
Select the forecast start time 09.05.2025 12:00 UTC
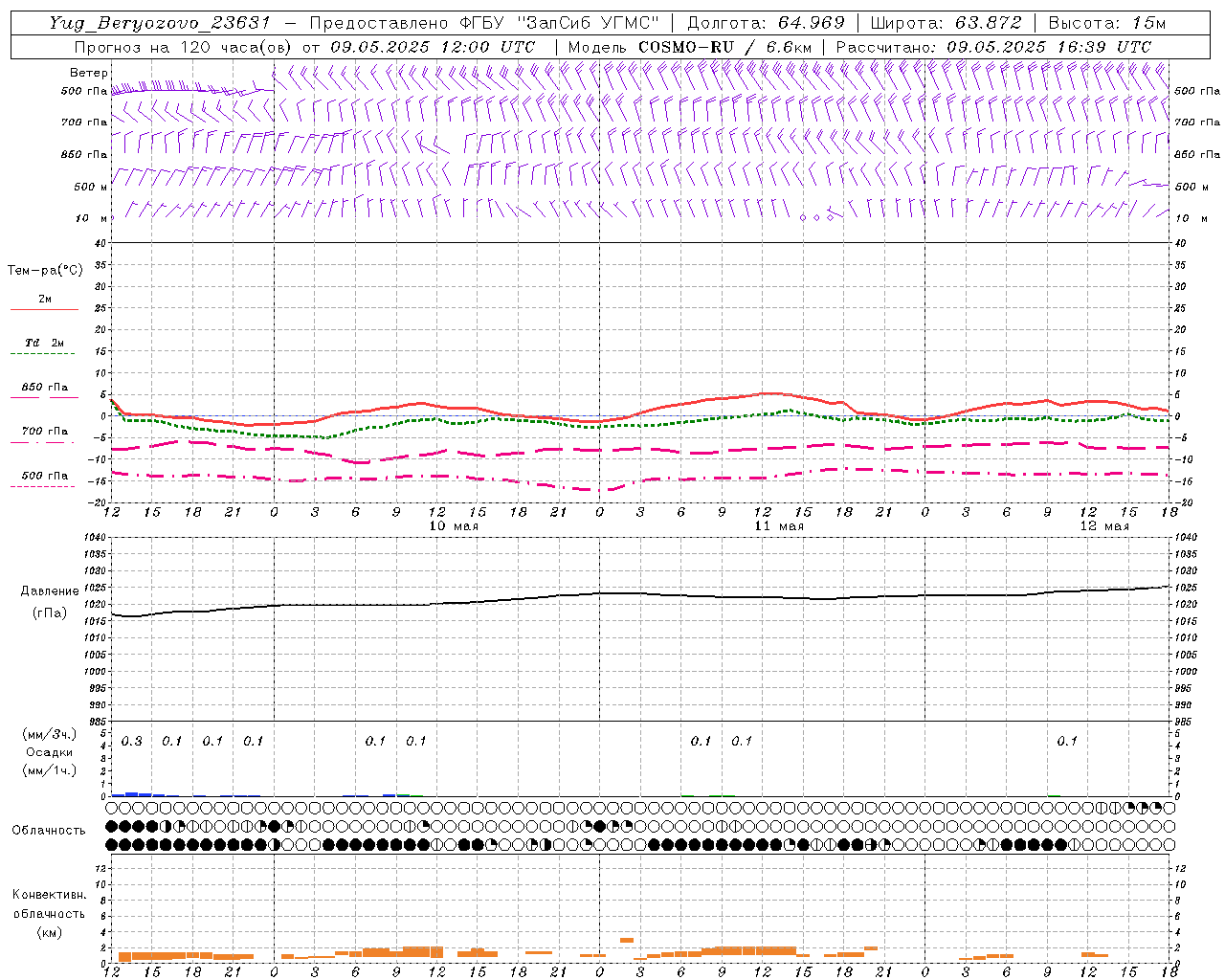coord(433,47)
